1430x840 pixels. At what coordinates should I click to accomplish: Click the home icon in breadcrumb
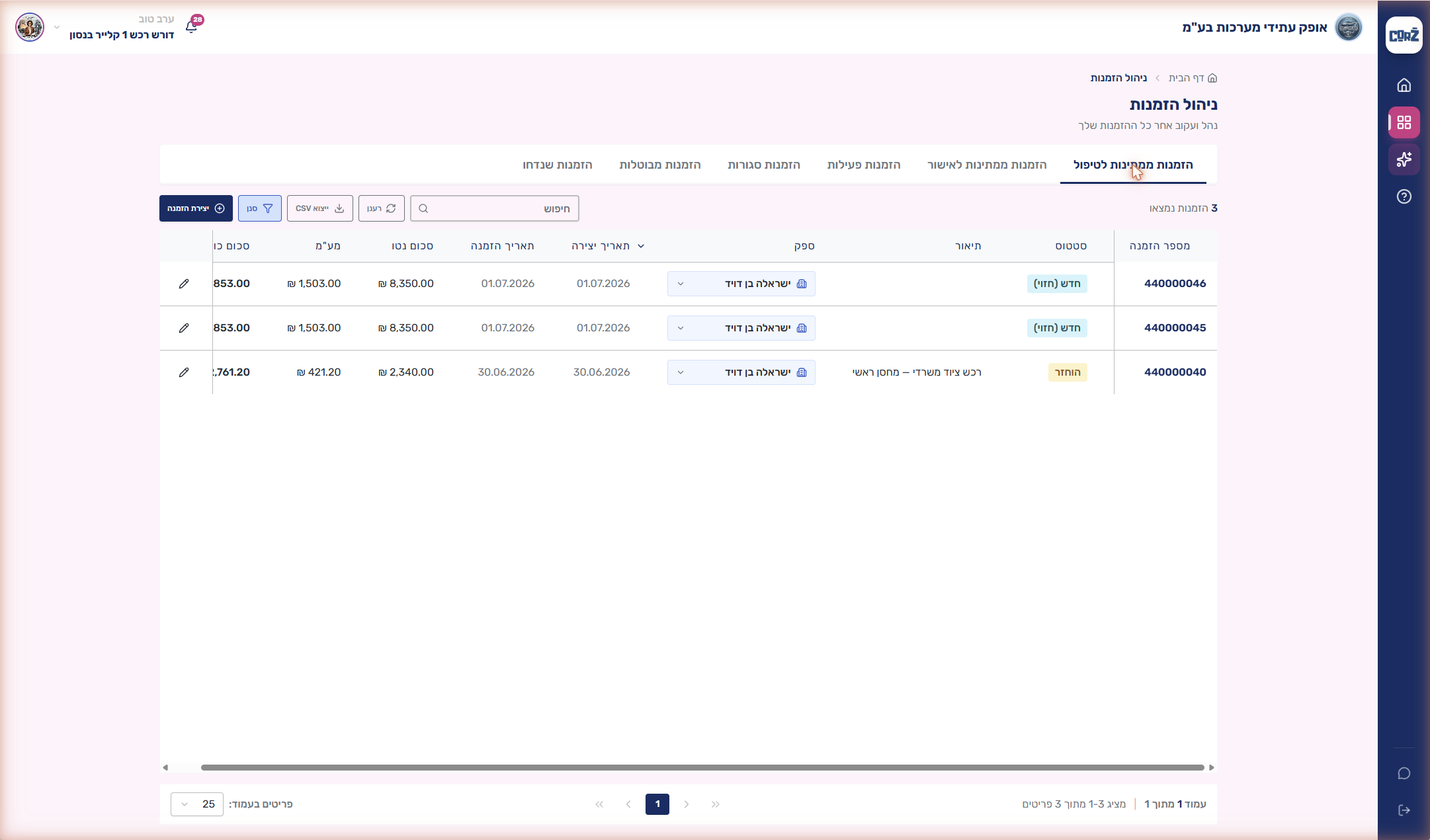1212,78
